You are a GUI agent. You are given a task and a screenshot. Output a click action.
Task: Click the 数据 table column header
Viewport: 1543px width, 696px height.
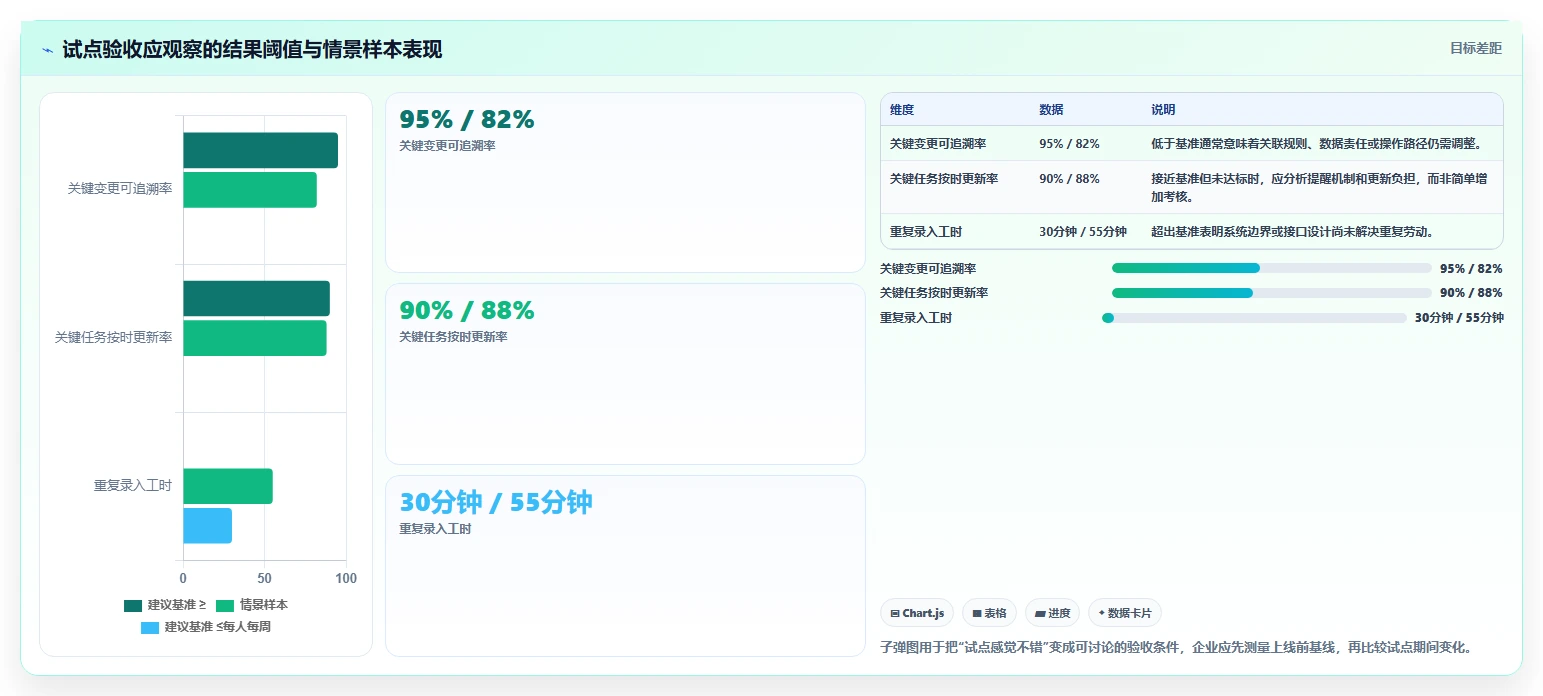coord(1052,110)
